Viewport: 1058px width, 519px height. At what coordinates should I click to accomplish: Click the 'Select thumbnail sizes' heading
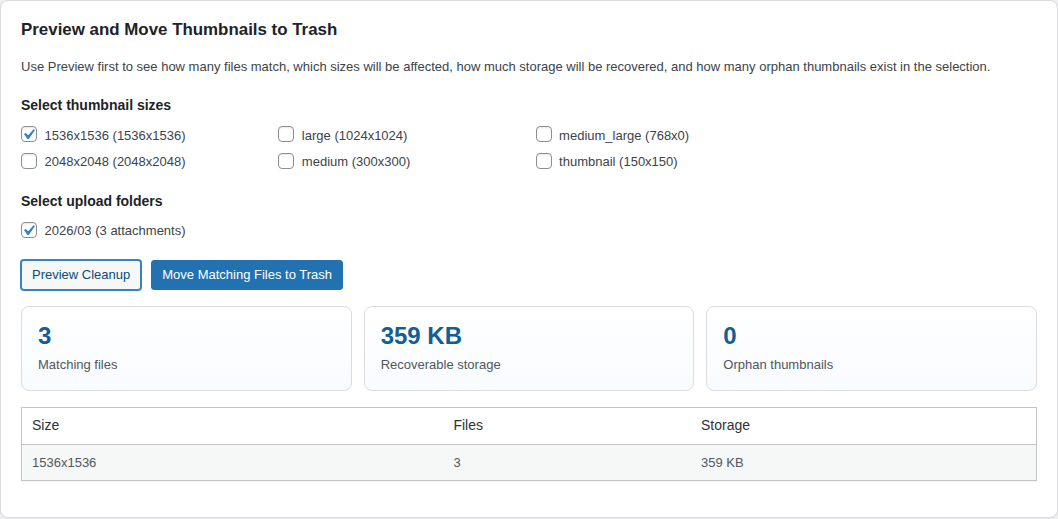pos(96,105)
